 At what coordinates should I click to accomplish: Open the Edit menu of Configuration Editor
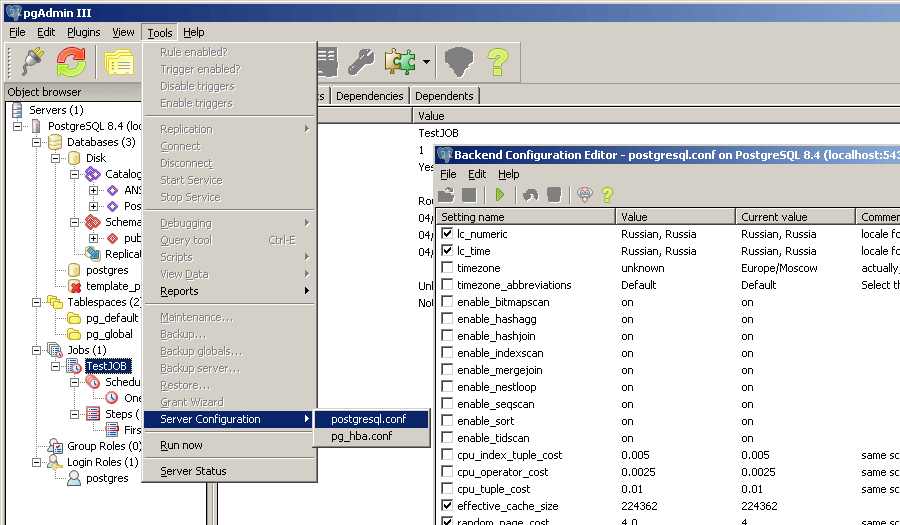click(477, 174)
